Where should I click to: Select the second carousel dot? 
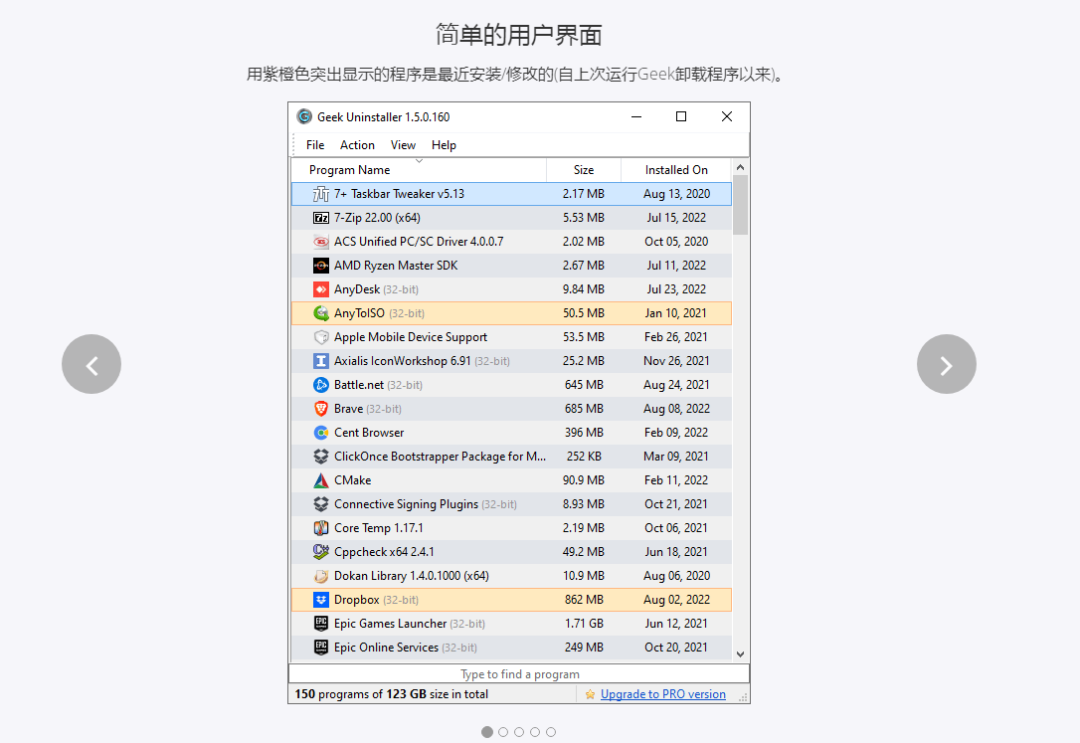point(503,732)
